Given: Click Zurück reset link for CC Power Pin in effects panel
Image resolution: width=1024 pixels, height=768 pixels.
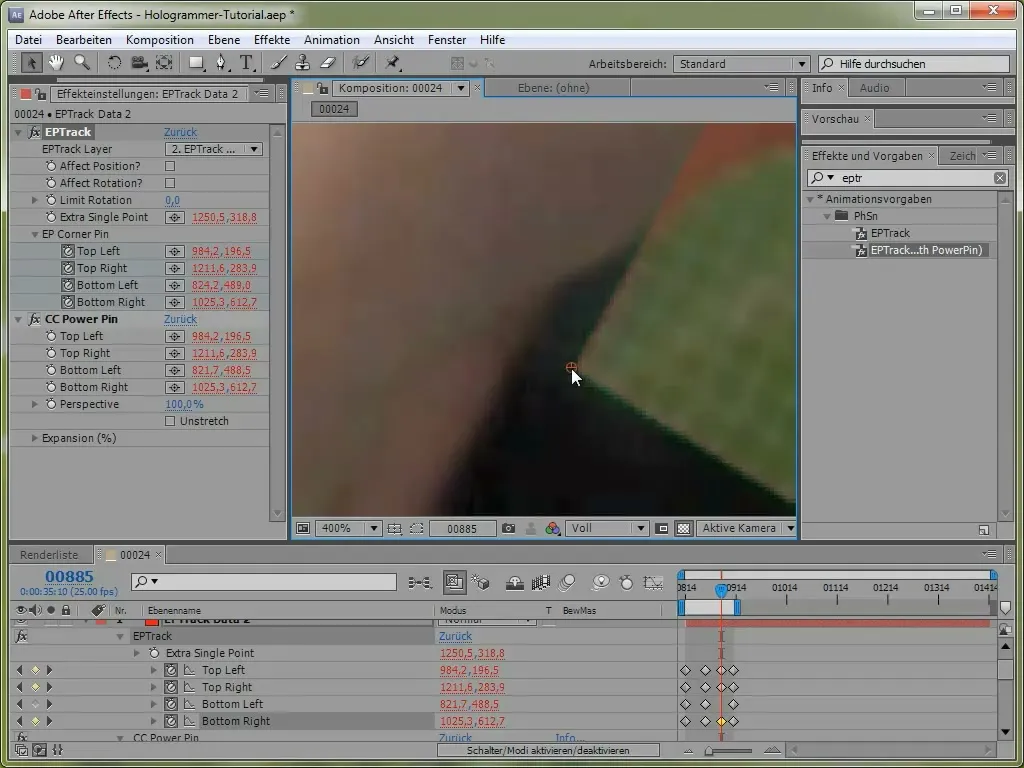Looking at the screenshot, I should (x=180, y=319).
